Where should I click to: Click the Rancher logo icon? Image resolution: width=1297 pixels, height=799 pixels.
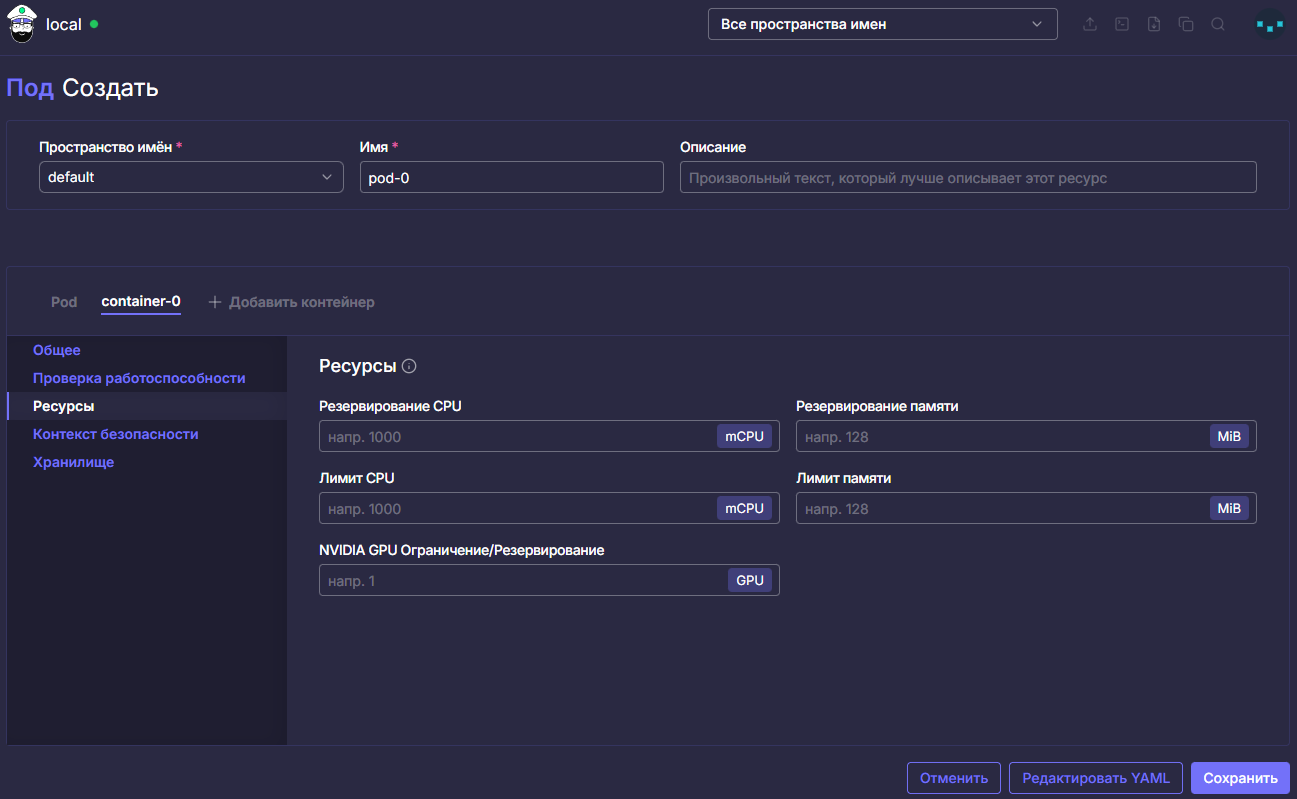[x=22, y=24]
